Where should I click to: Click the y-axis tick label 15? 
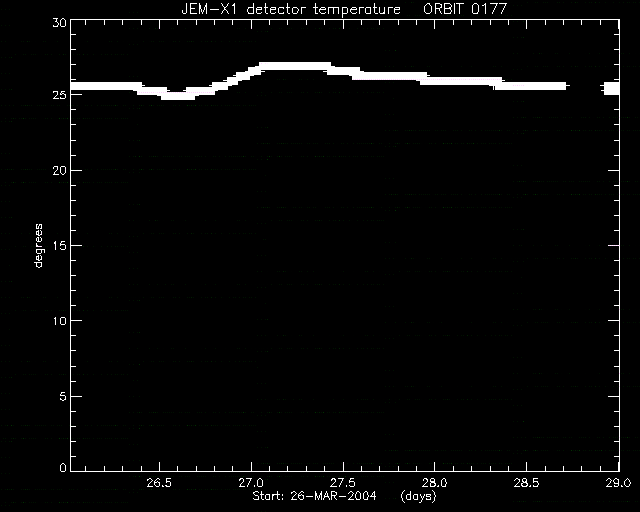click(60, 246)
